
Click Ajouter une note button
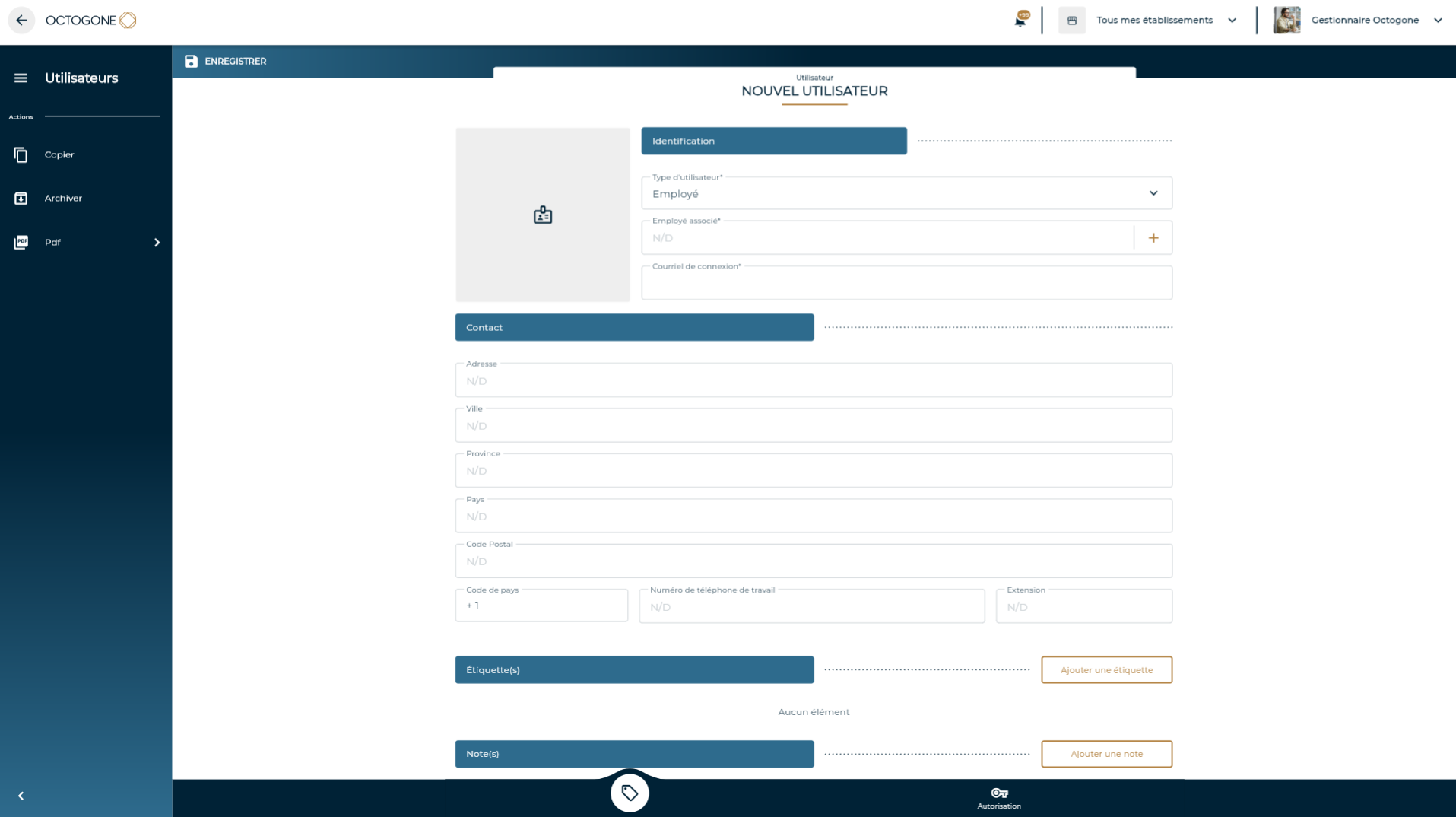(1106, 754)
